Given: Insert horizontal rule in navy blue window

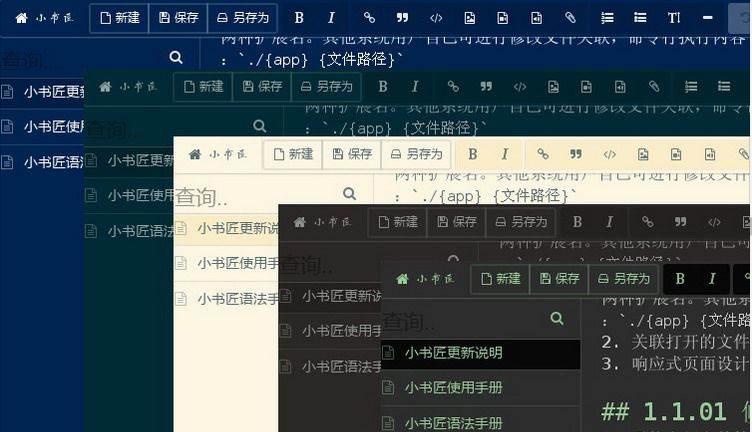Looking at the screenshot, I should coord(707,18).
